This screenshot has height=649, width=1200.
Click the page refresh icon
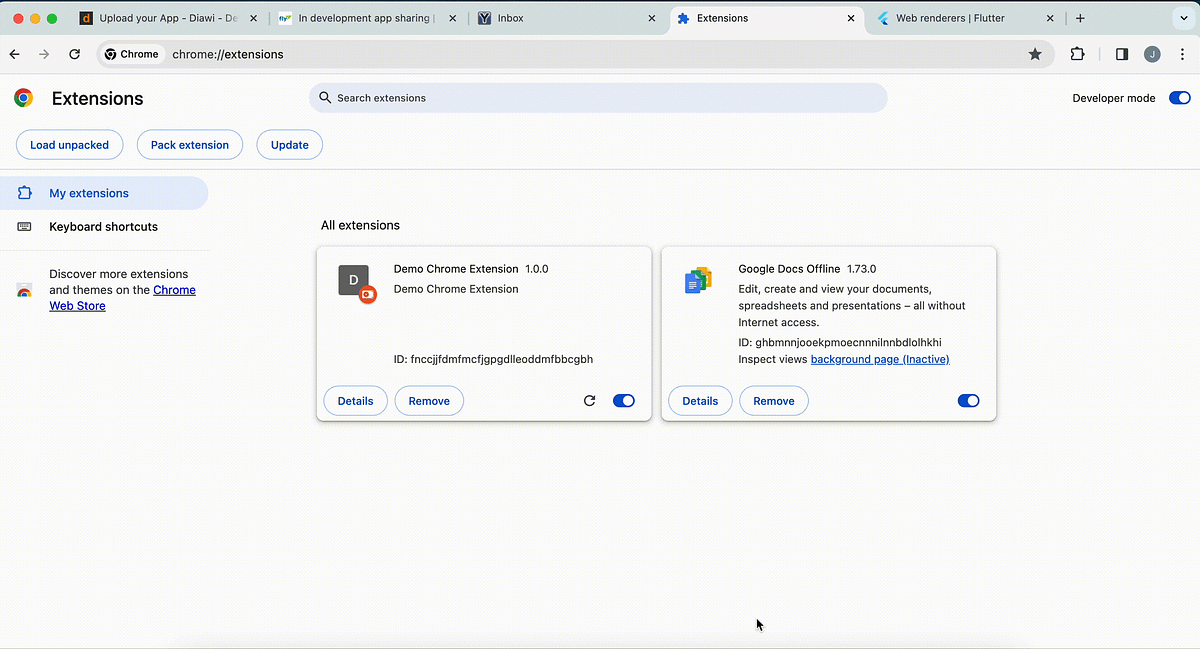coord(74,54)
